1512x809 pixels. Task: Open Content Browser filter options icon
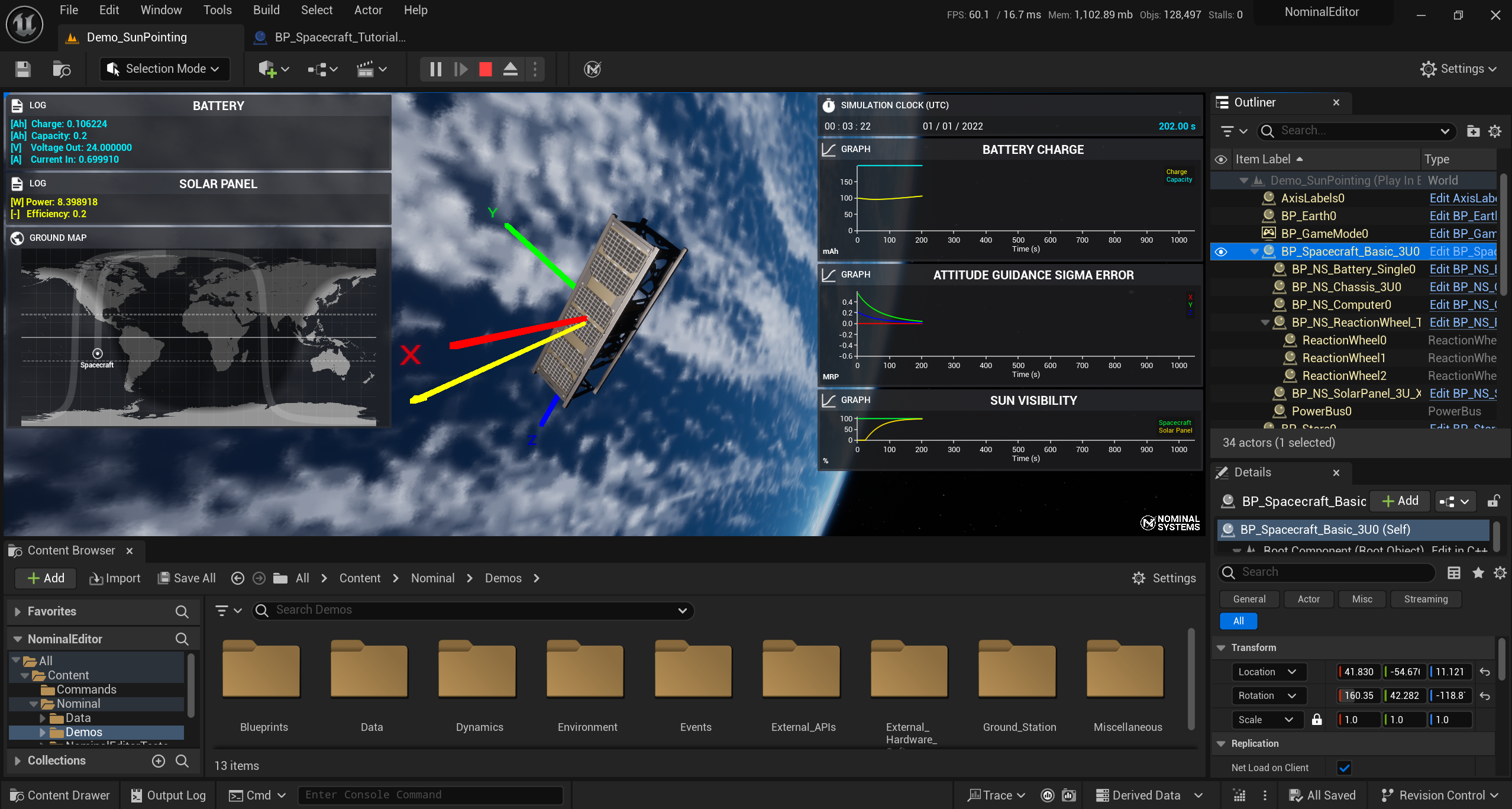point(228,610)
